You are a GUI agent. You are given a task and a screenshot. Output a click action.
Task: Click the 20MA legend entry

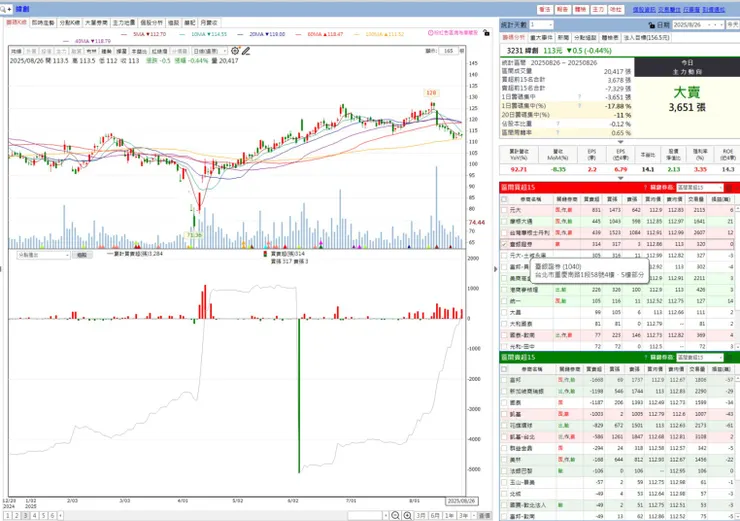pos(261,34)
